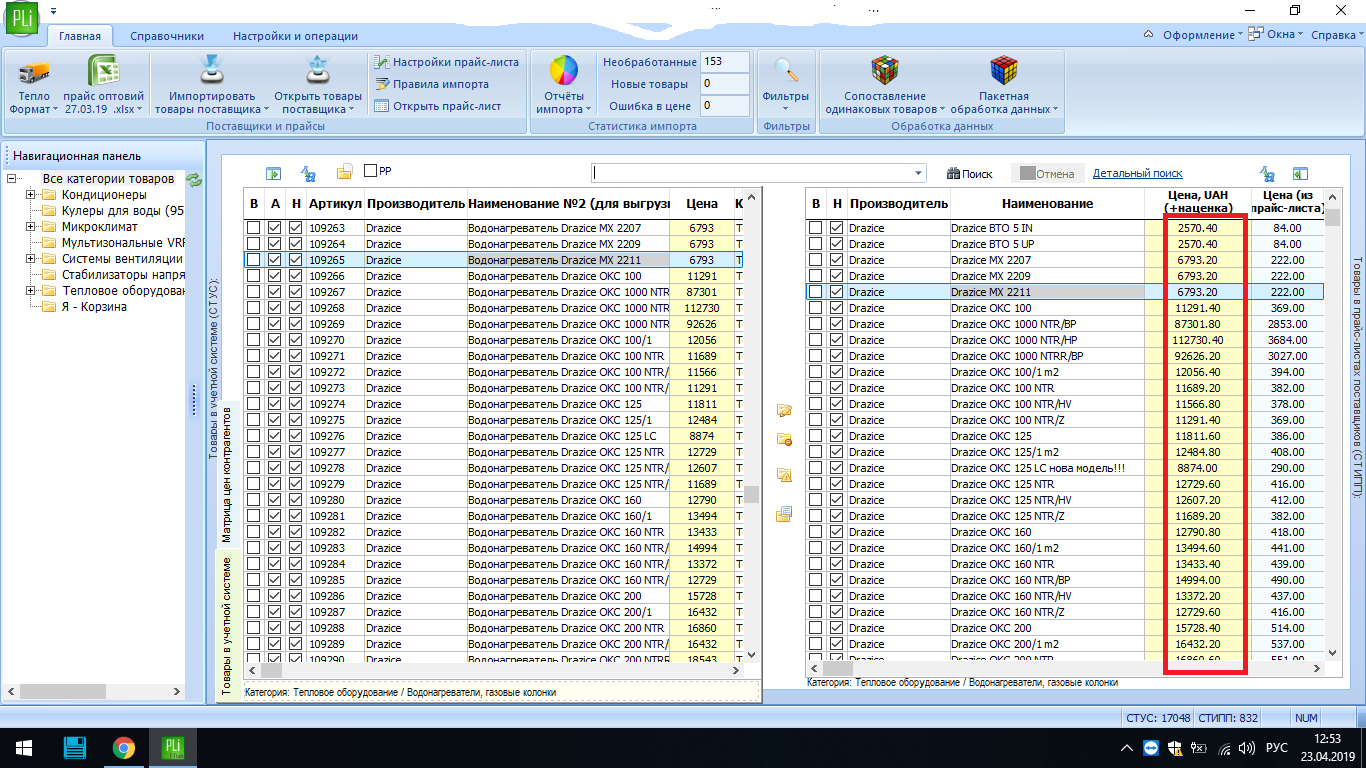Click the Тепло Формат truck icon
The image size is (1366, 768).
34,72
